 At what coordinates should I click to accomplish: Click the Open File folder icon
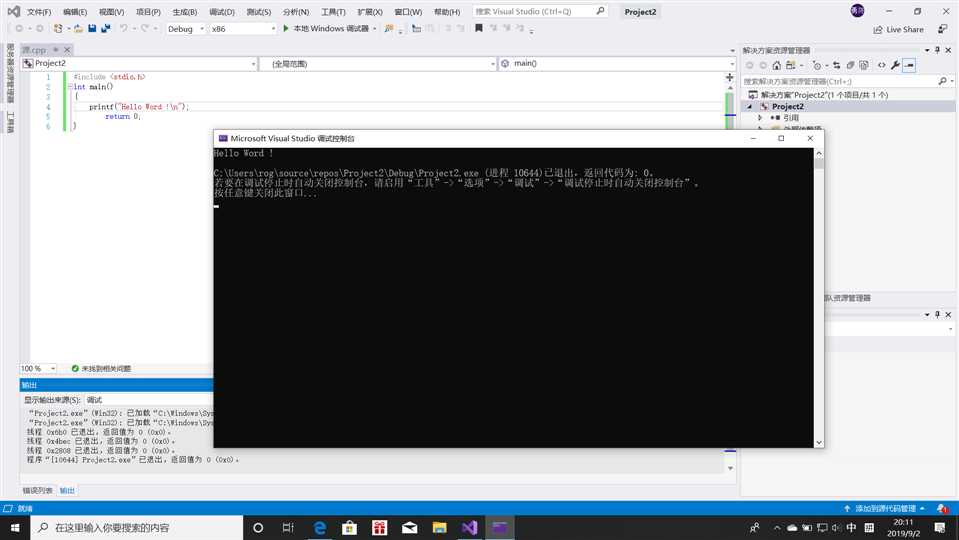pos(78,28)
